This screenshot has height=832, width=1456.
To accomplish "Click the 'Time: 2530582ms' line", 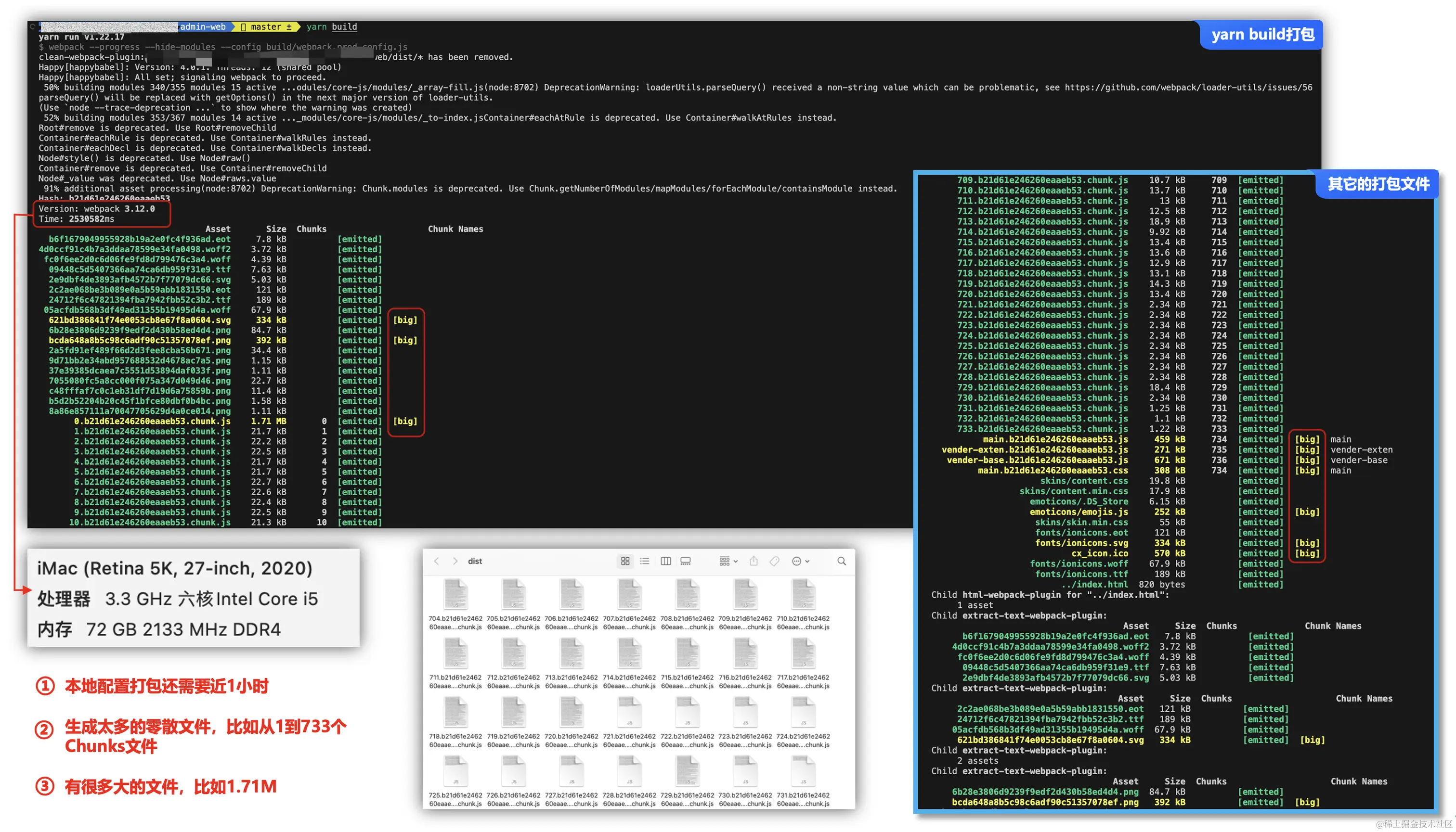I will pos(76,219).
